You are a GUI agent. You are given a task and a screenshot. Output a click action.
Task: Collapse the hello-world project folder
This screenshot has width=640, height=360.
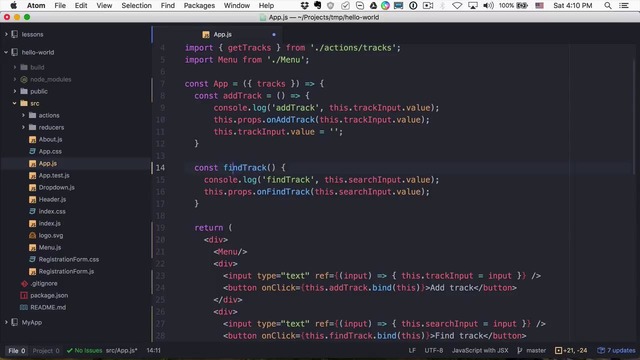(x=6, y=52)
